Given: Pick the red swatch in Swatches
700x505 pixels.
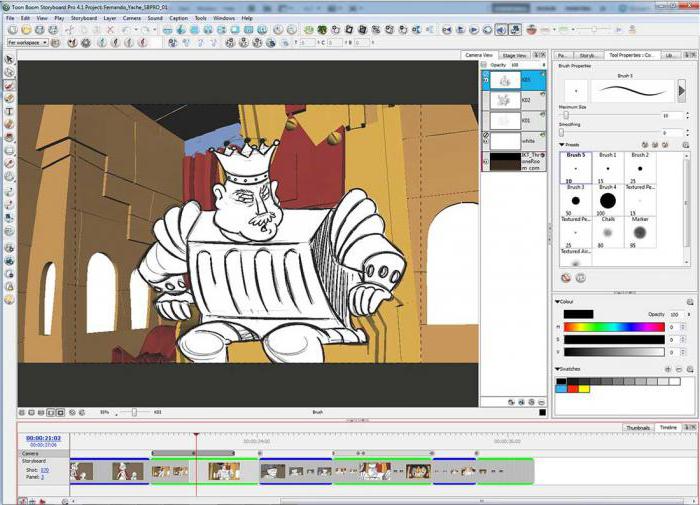Looking at the screenshot, I should point(573,389).
